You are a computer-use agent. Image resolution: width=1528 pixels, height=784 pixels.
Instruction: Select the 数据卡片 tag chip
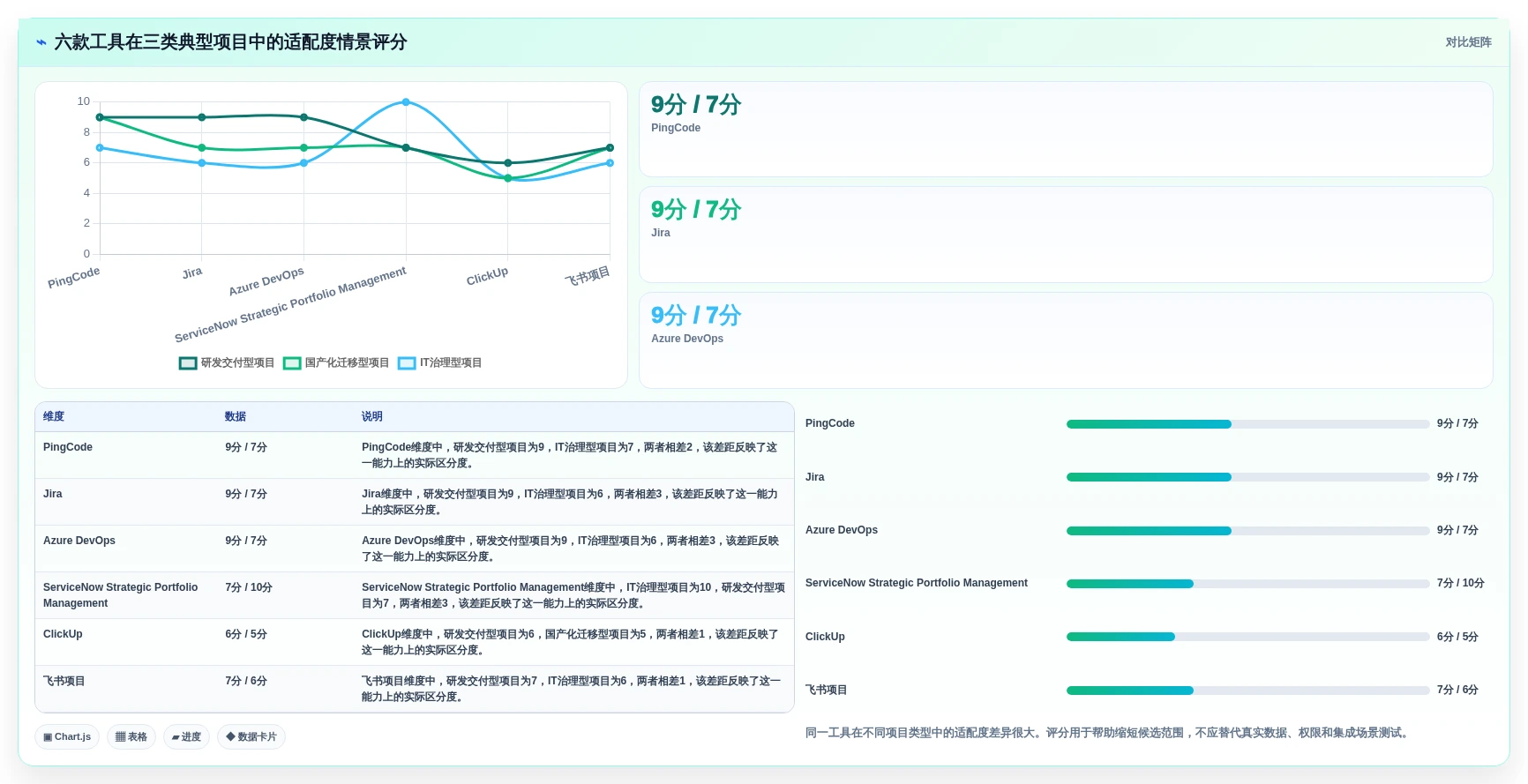(251, 737)
